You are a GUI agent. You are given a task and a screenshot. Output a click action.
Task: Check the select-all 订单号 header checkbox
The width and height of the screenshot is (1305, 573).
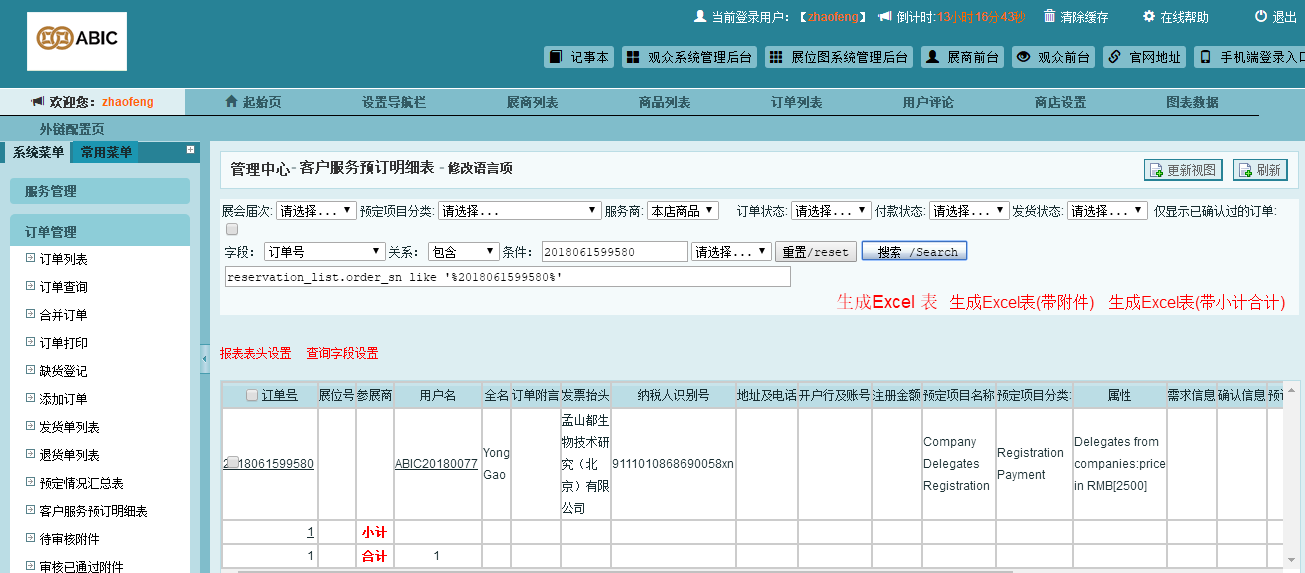click(x=252, y=396)
